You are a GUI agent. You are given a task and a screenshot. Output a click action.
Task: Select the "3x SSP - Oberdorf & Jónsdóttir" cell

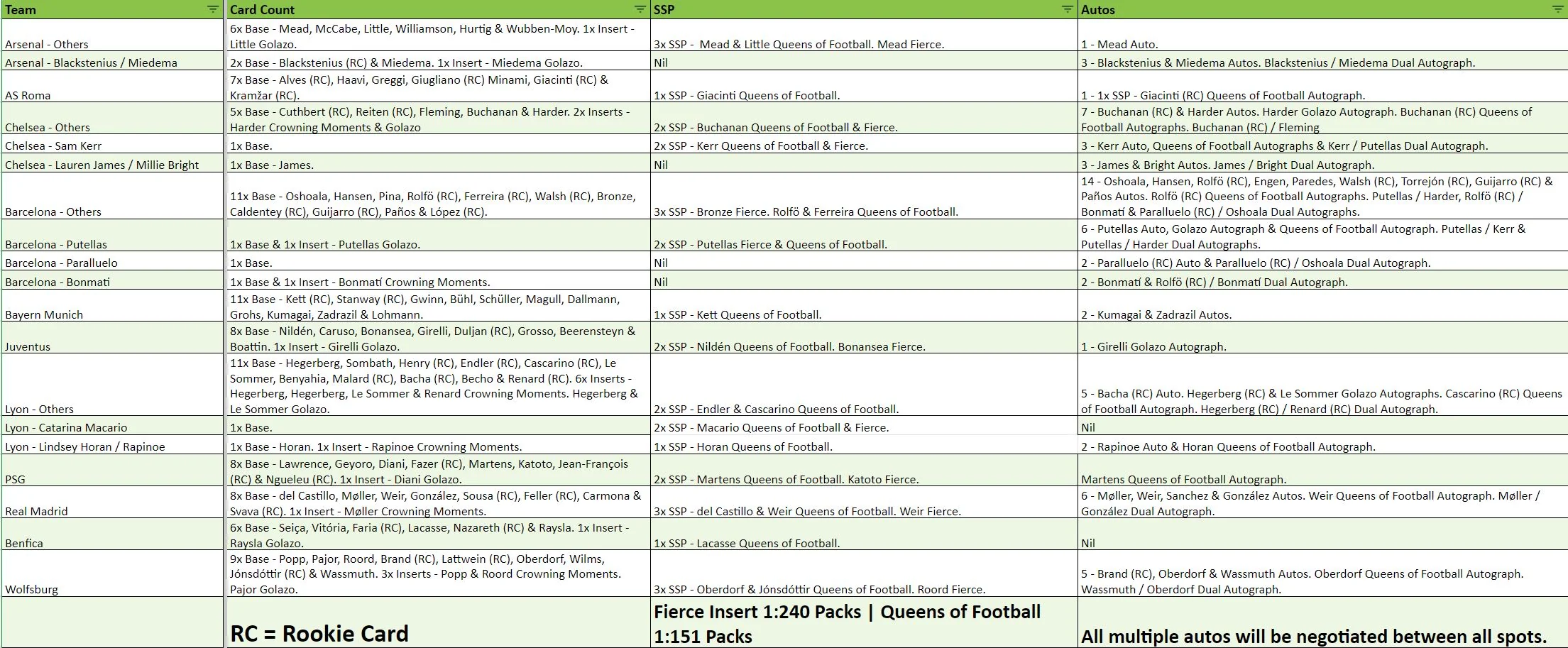[864, 573]
